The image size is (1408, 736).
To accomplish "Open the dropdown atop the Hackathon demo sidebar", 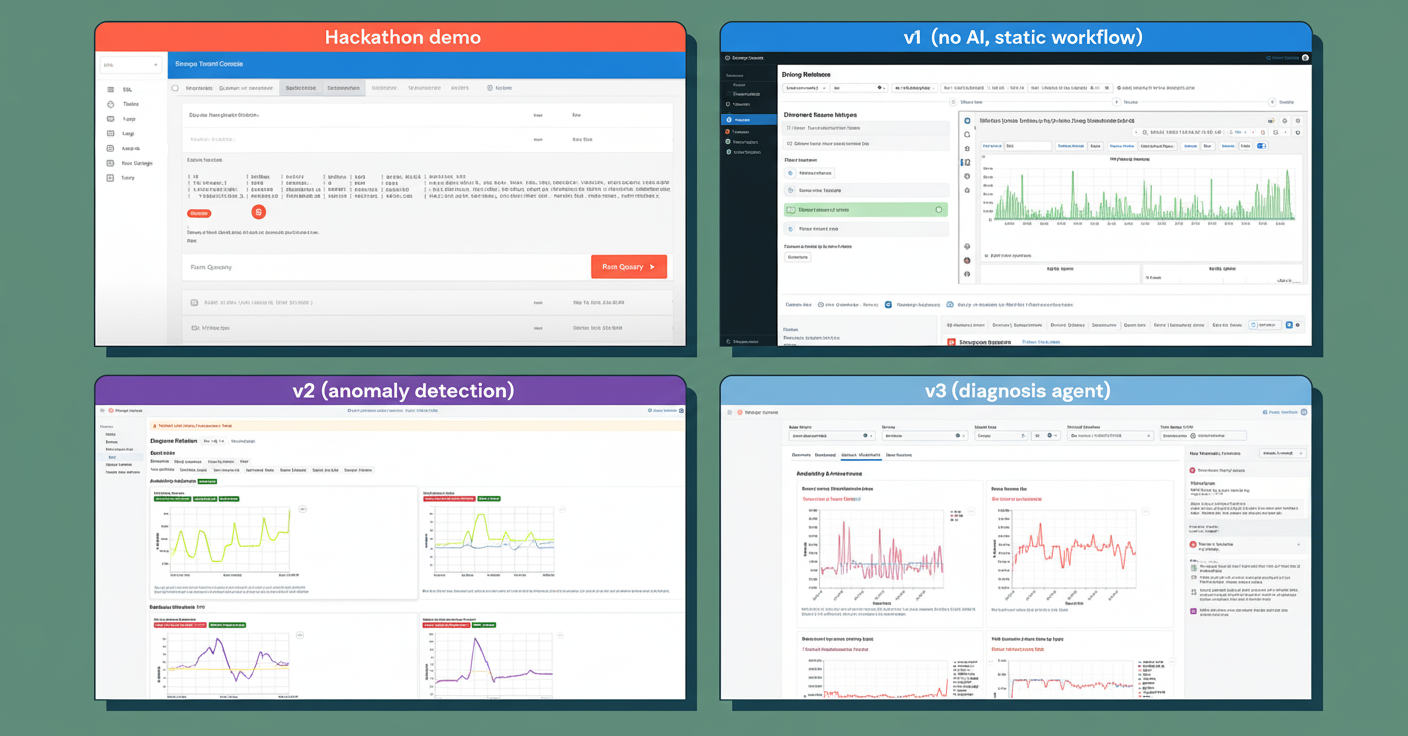I will coord(130,65).
